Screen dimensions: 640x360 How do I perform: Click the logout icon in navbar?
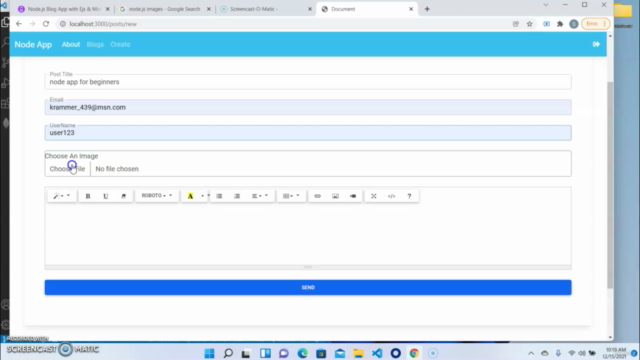tap(596, 44)
